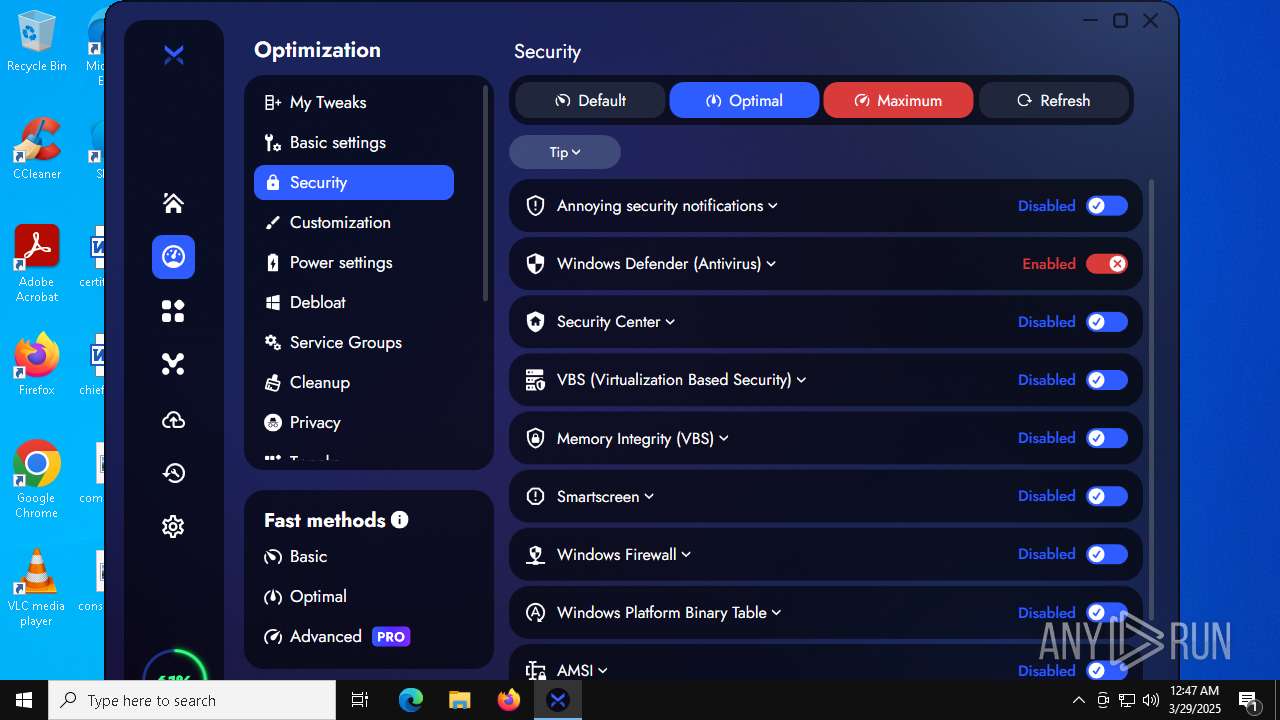Select Customization menu item
This screenshot has width=1280, height=720.
pyautogui.click(x=354, y=222)
